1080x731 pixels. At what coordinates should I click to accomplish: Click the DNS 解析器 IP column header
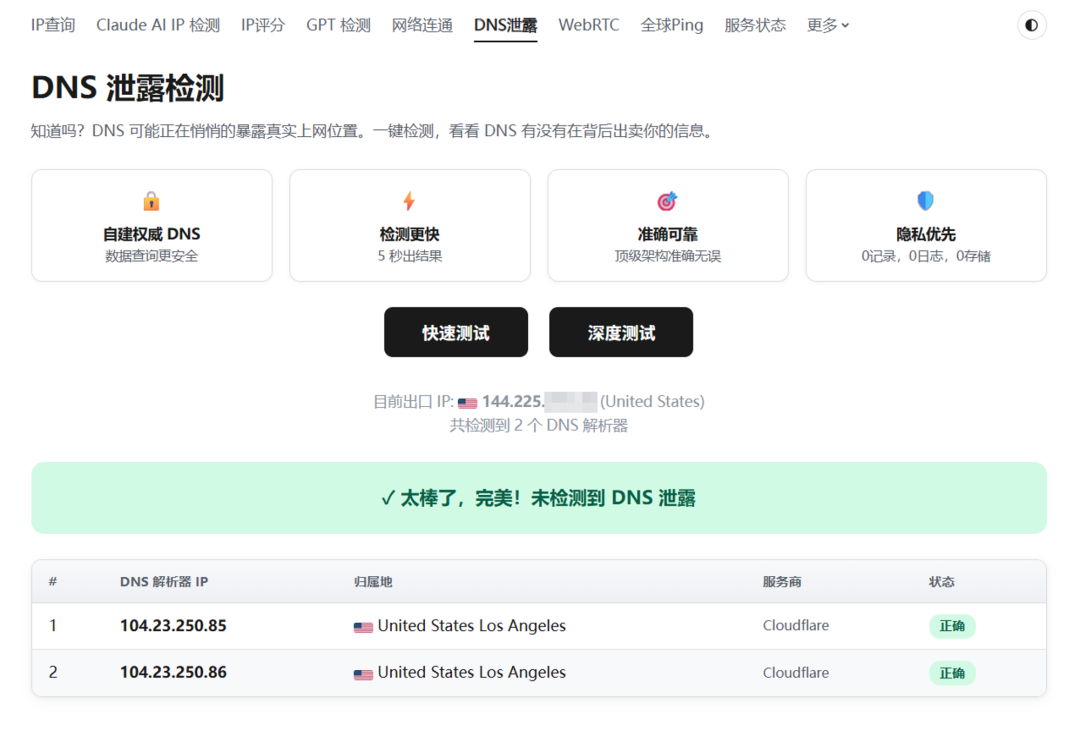coord(164,582)
